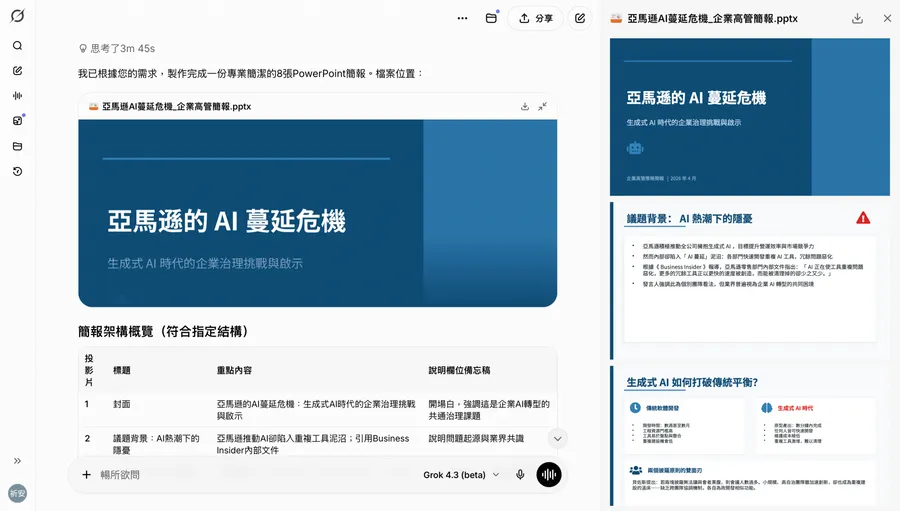Click the plus attach button

coord(86,475)
